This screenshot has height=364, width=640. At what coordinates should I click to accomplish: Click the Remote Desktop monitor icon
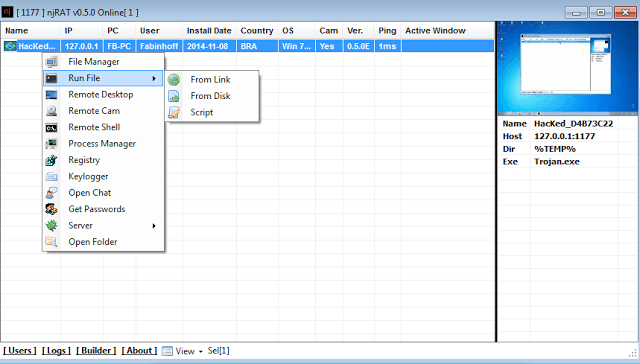pos(51,95)
